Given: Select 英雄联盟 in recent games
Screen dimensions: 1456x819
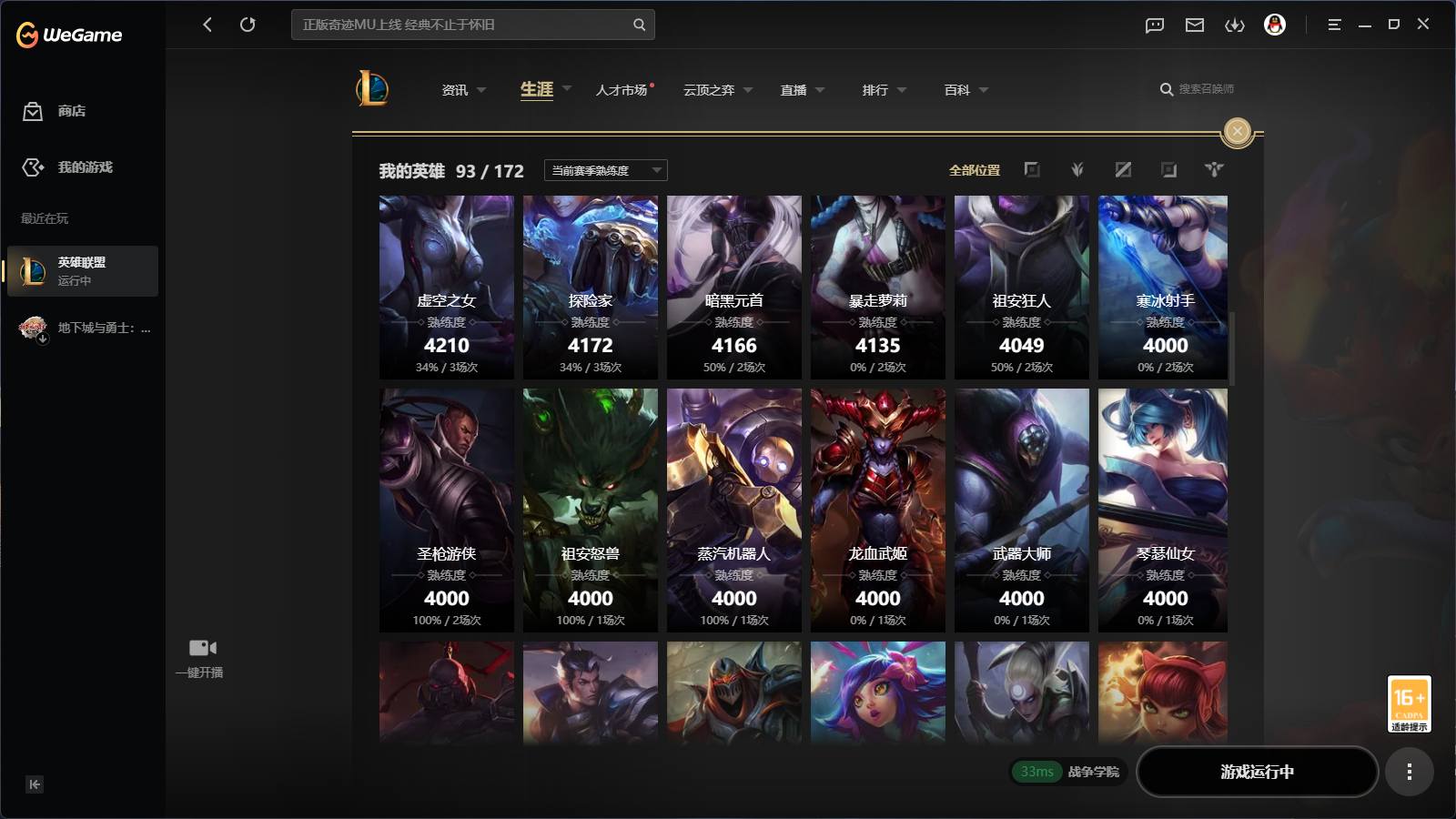Looking at the screenshot, I should [x=83, y=271].
